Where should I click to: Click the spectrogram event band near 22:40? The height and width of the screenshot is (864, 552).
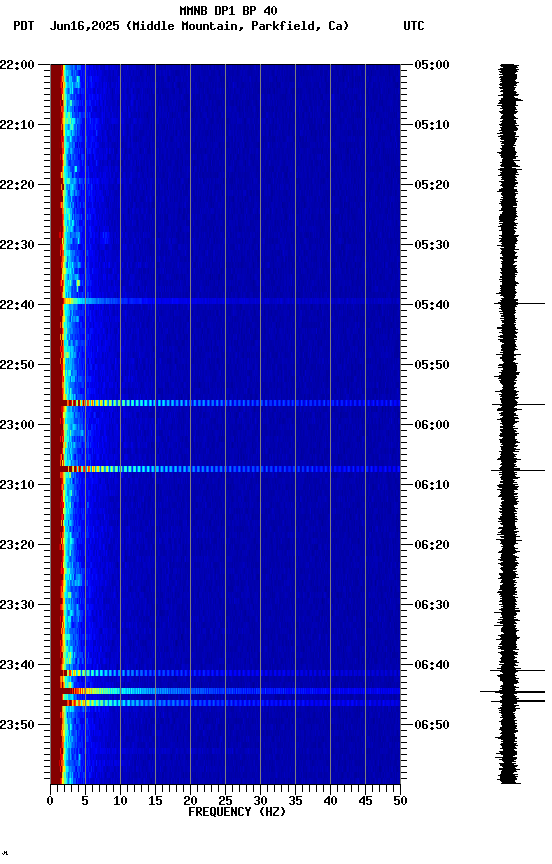225,301
